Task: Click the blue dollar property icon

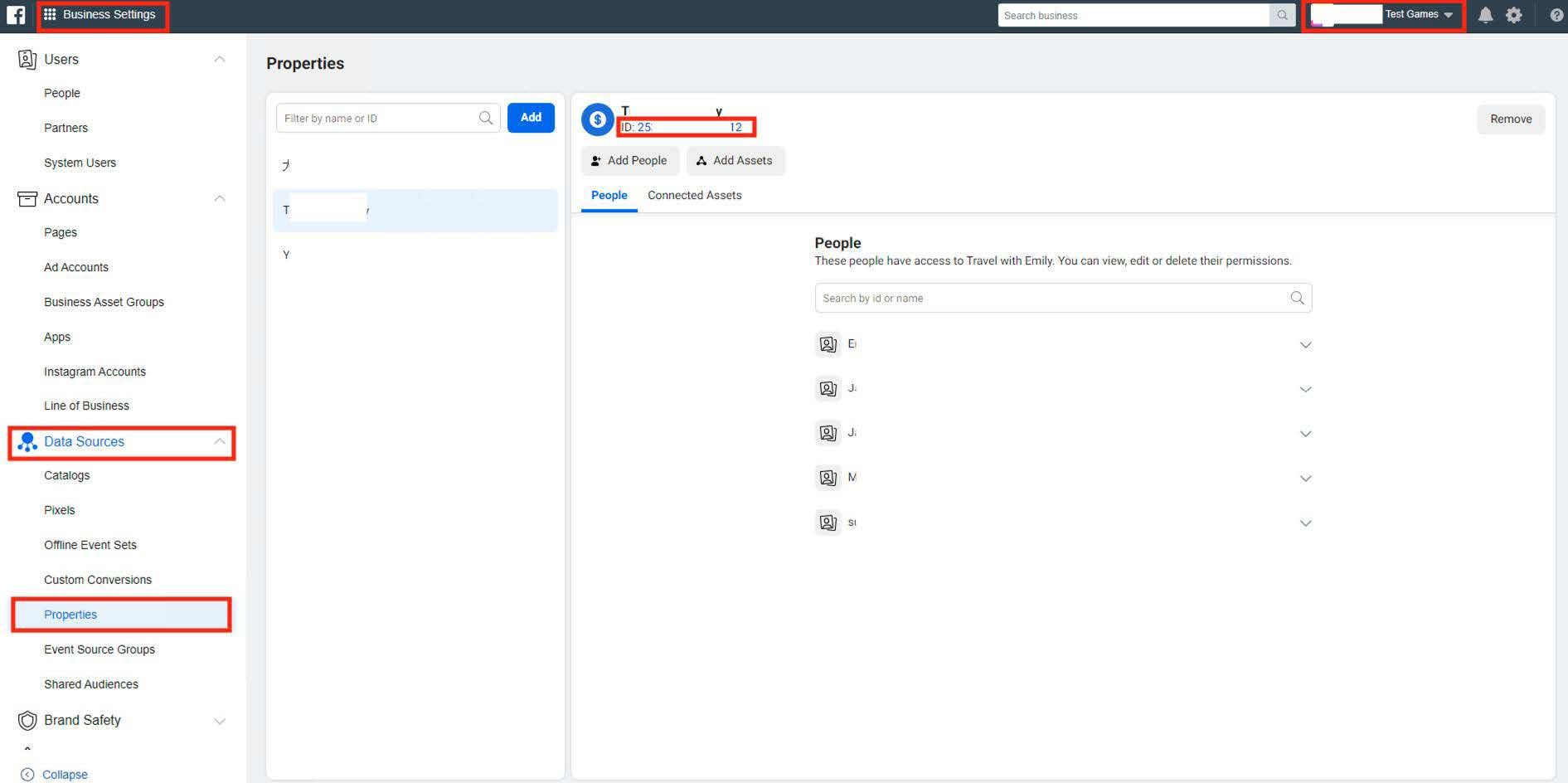Action: click(x=597, y=119)
